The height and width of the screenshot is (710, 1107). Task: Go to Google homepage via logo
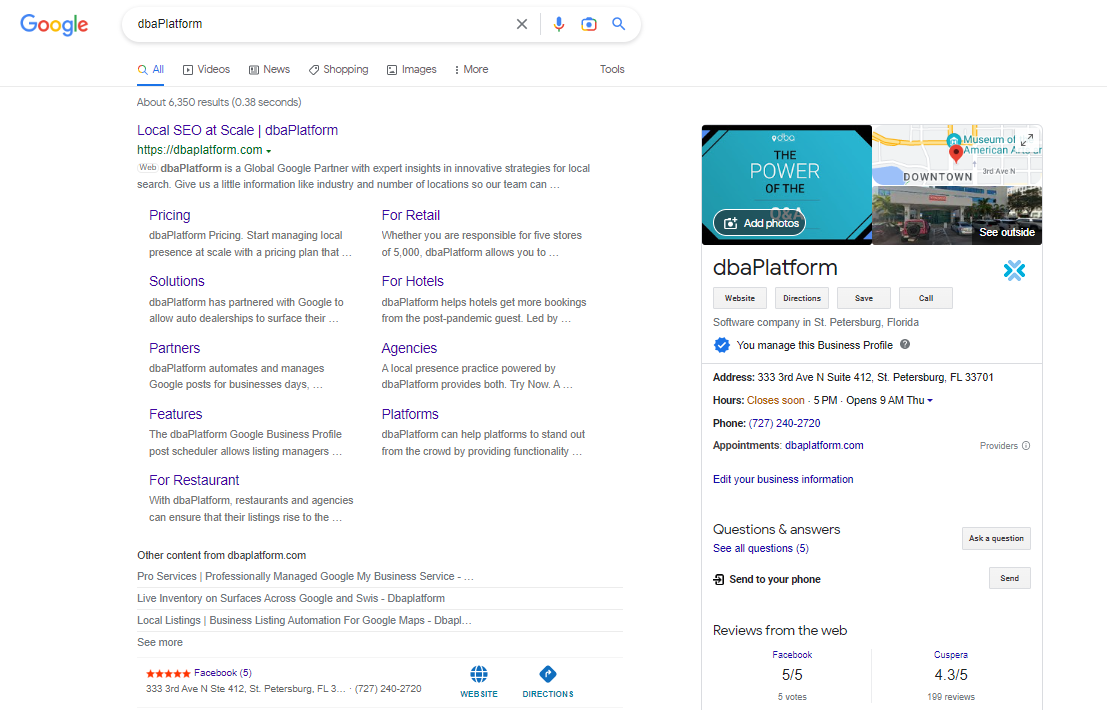click(54, 25)
